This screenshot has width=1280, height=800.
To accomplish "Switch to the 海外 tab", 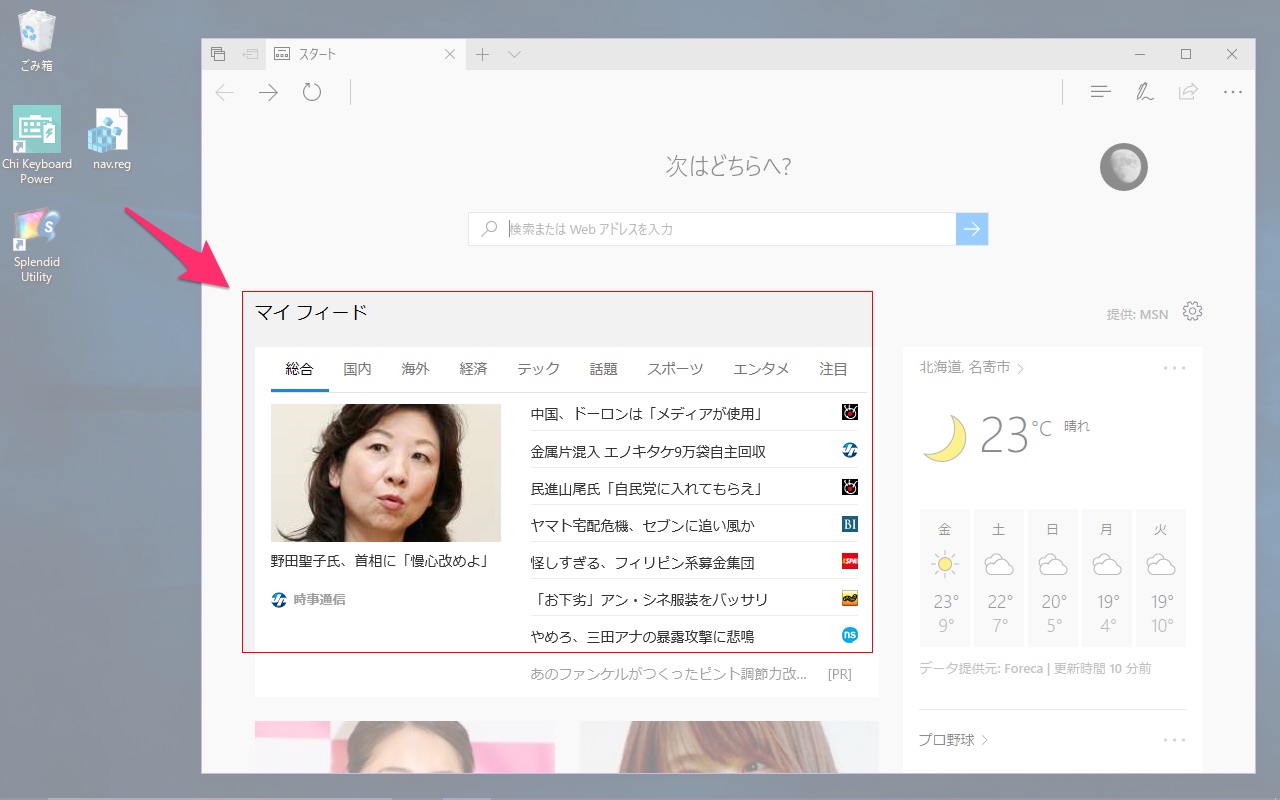I will pos(415,369).
